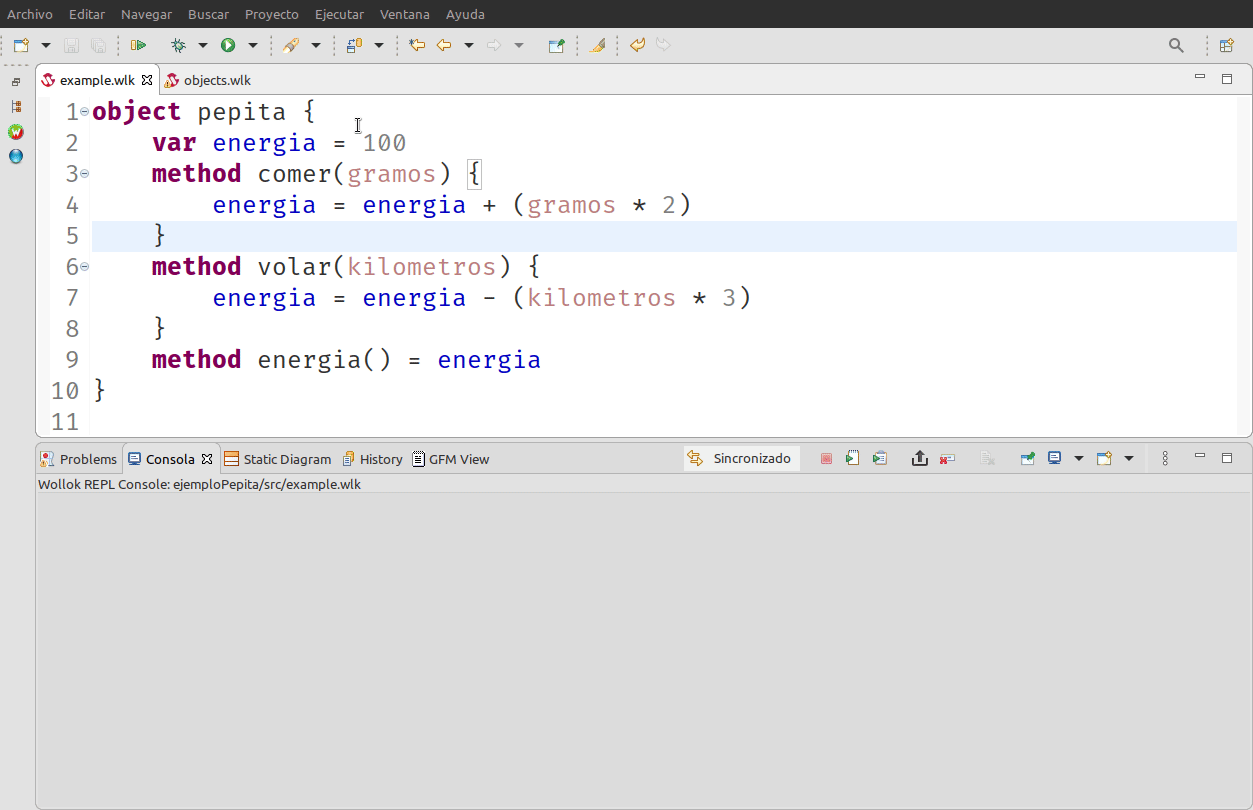Close the example.wlk editor tab

pyautogui.click(x=147, y=80)
